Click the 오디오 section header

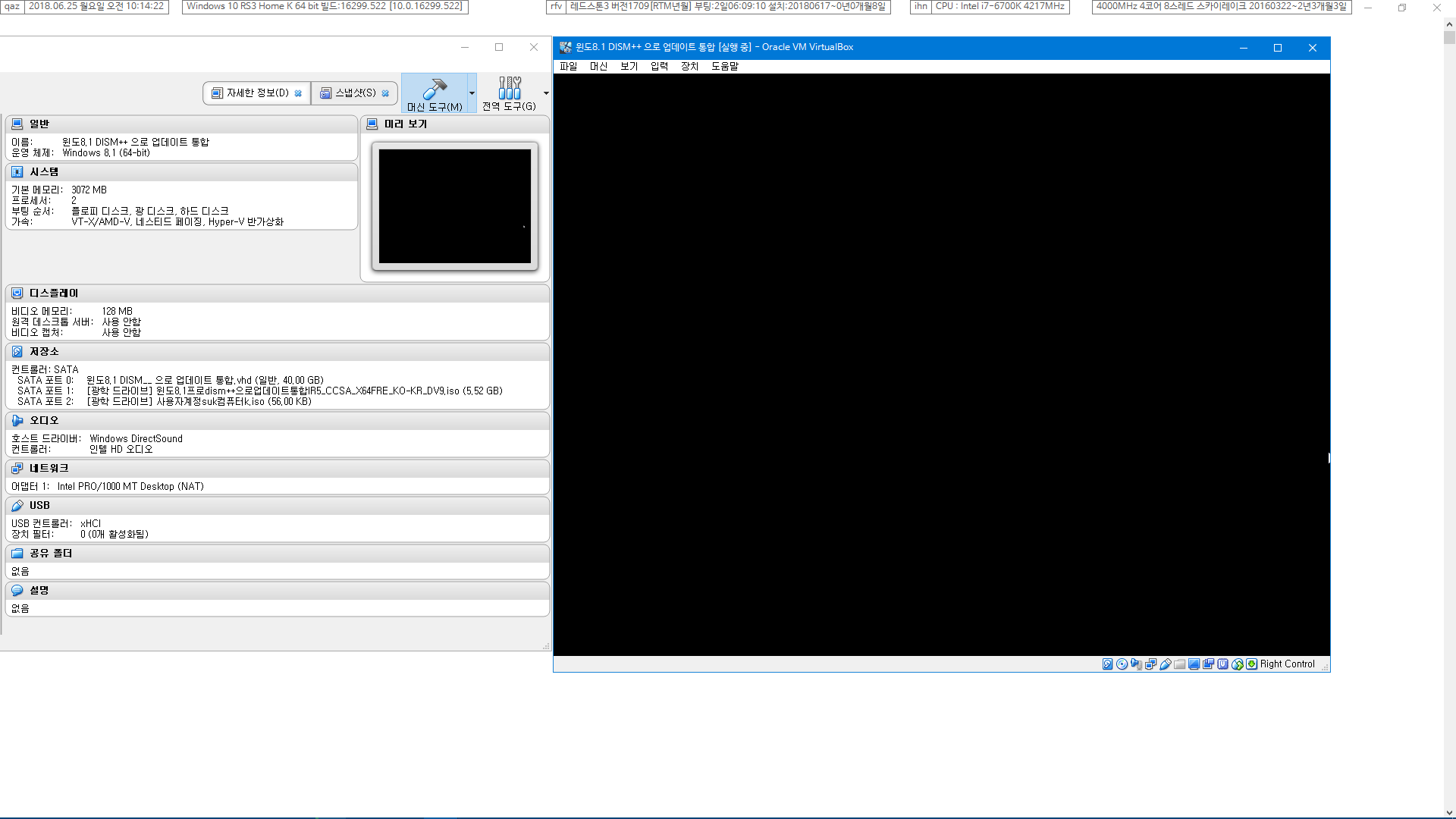coord(278,420)
